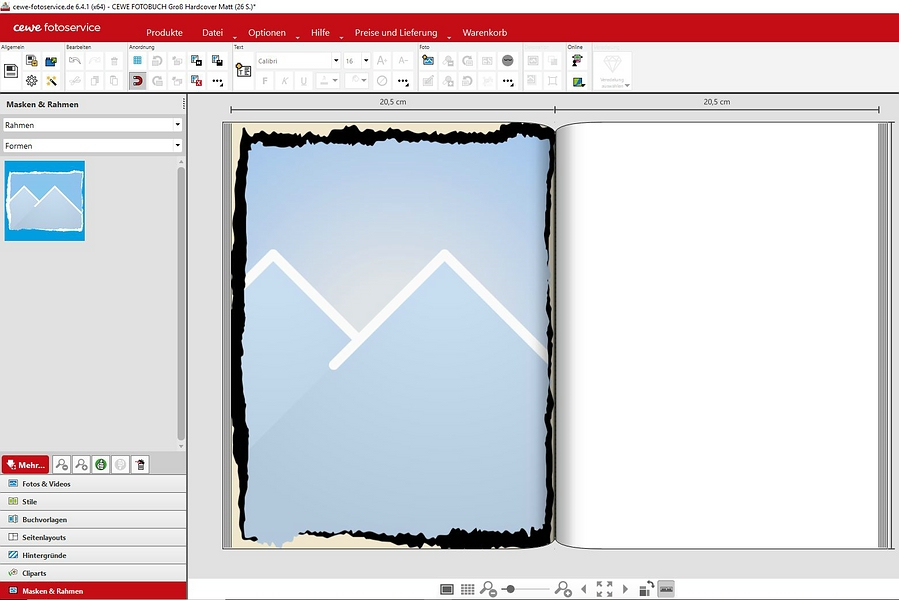Open the Calibri font dropdown
The height and width of the screenshot is (600, 899).
pyautogui.click(x=336, y=61)
